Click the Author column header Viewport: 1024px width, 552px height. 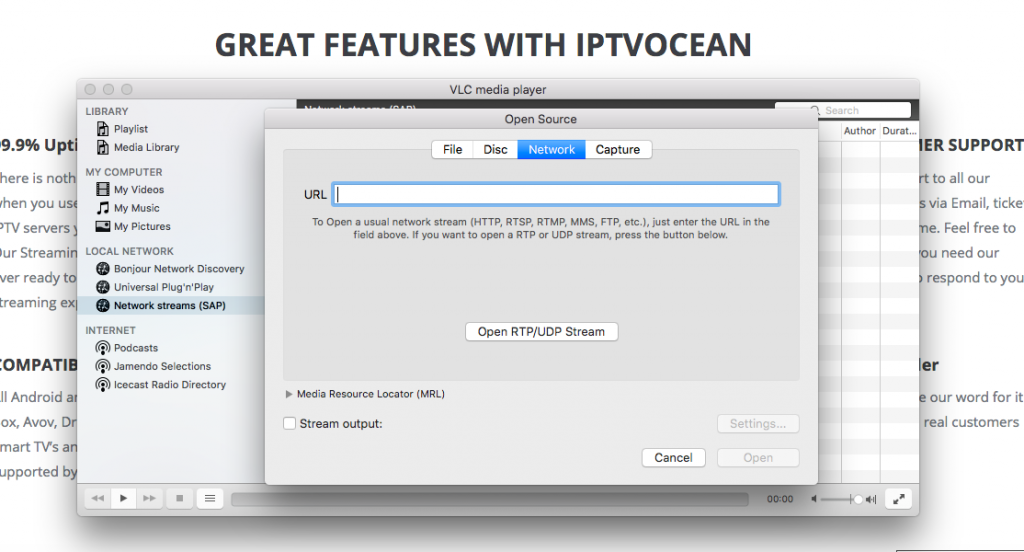(859, 131)
